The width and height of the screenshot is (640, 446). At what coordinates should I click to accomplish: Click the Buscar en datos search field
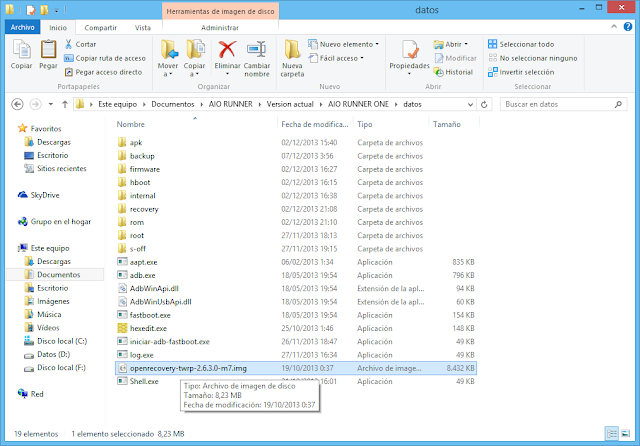point(563,104)
